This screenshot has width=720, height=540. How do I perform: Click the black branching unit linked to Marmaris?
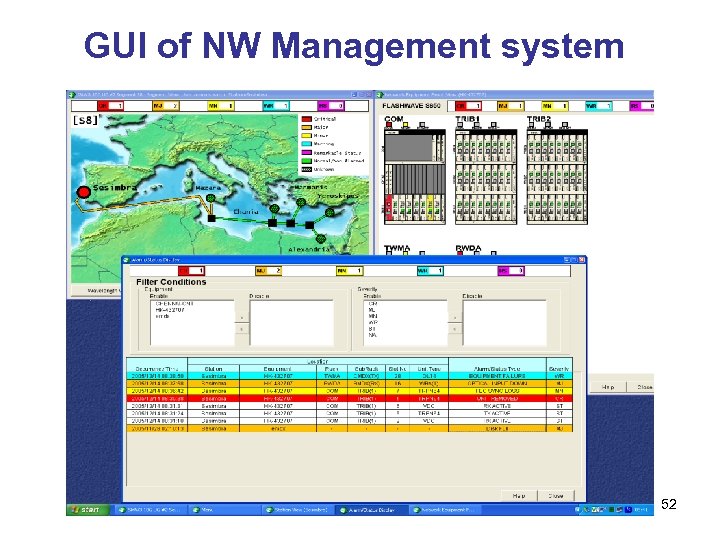point(290,224)
